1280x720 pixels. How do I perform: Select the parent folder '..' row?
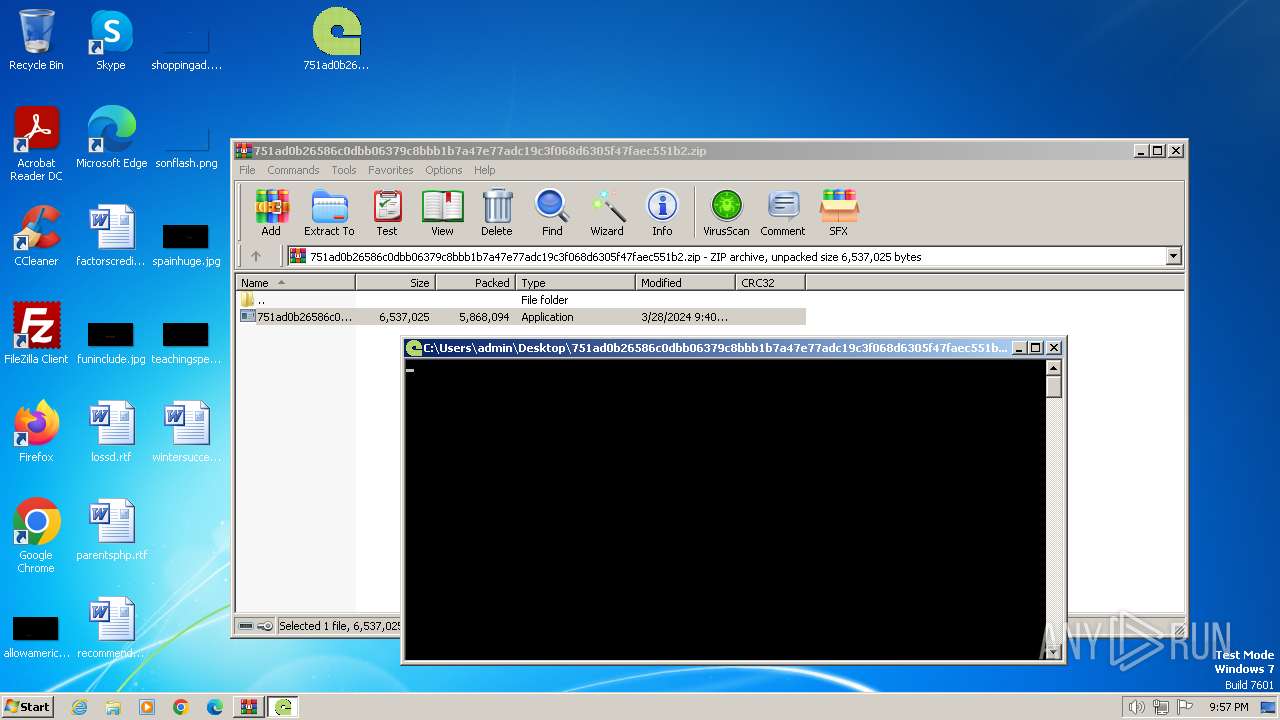click(x=521, y=300)
